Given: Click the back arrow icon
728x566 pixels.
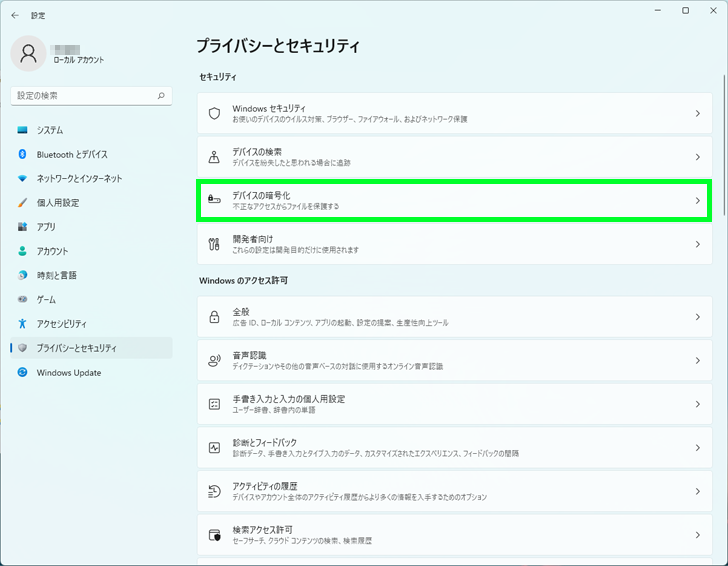Looking at the screenshot, I should click(x=15, y=15).
